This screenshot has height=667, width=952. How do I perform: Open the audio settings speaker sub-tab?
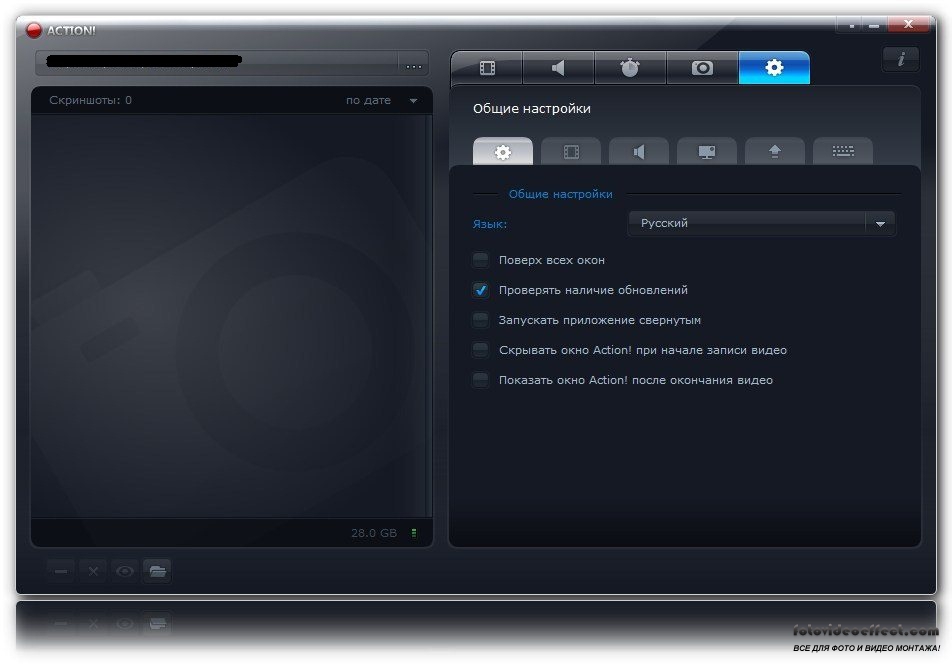coord(639,151)
